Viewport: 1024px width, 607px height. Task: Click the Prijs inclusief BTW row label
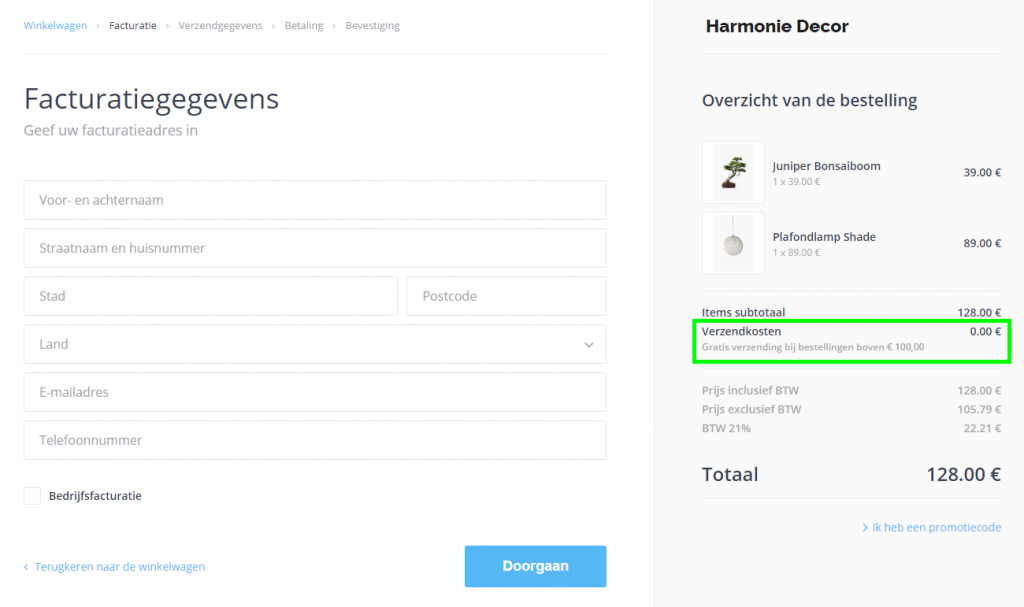pos(750,390)
